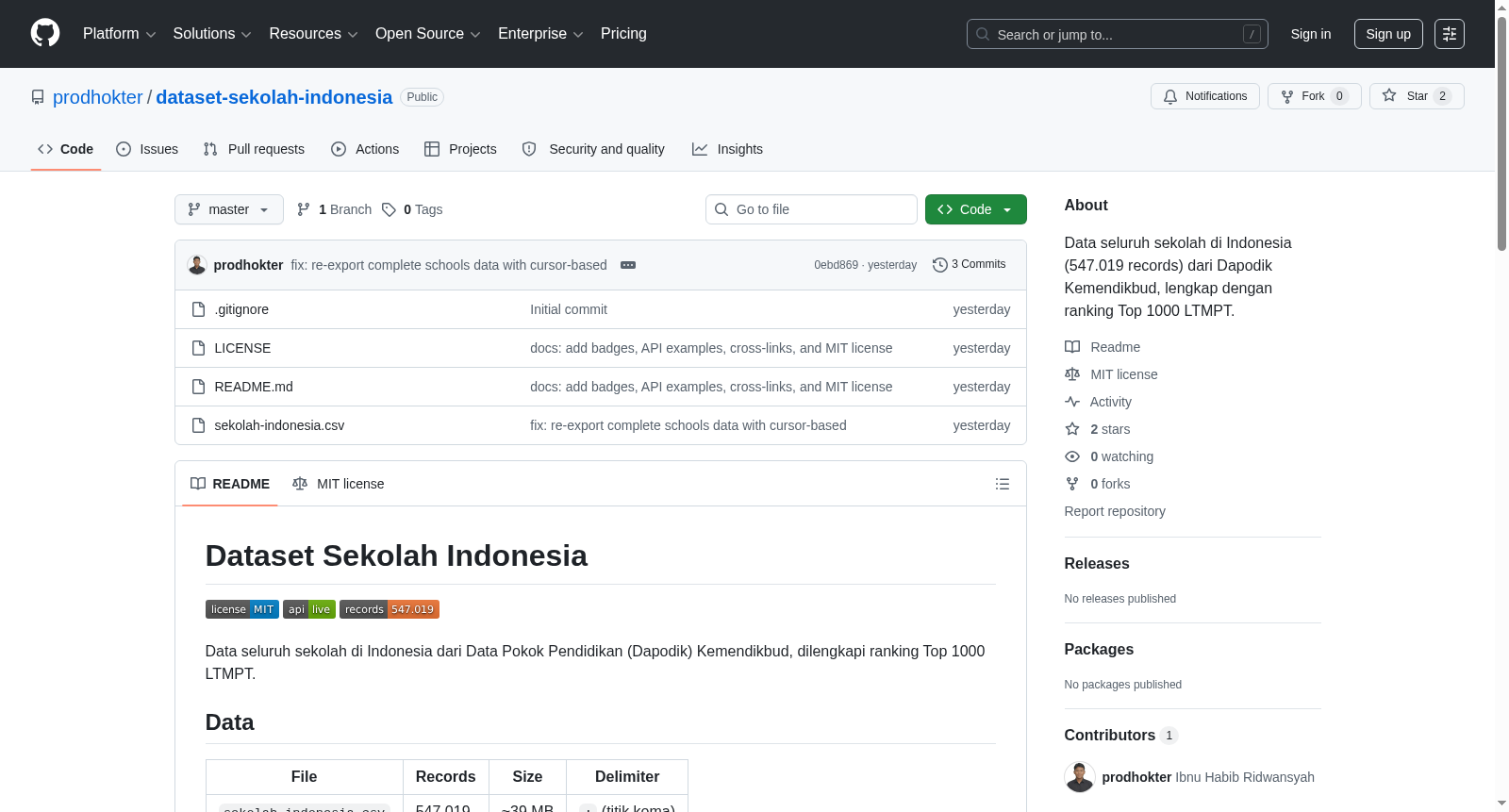View 0 watching link
The height and width of the screenshot is (812, 1509).
(x=1109, y=456)
